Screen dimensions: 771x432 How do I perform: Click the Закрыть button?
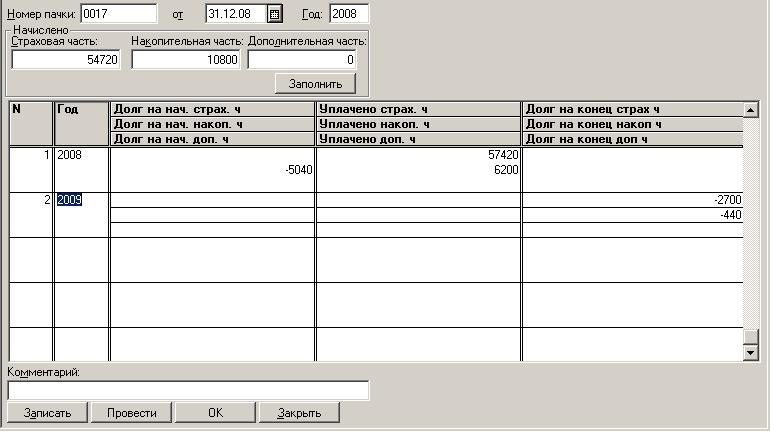click(x=299, y=412)
